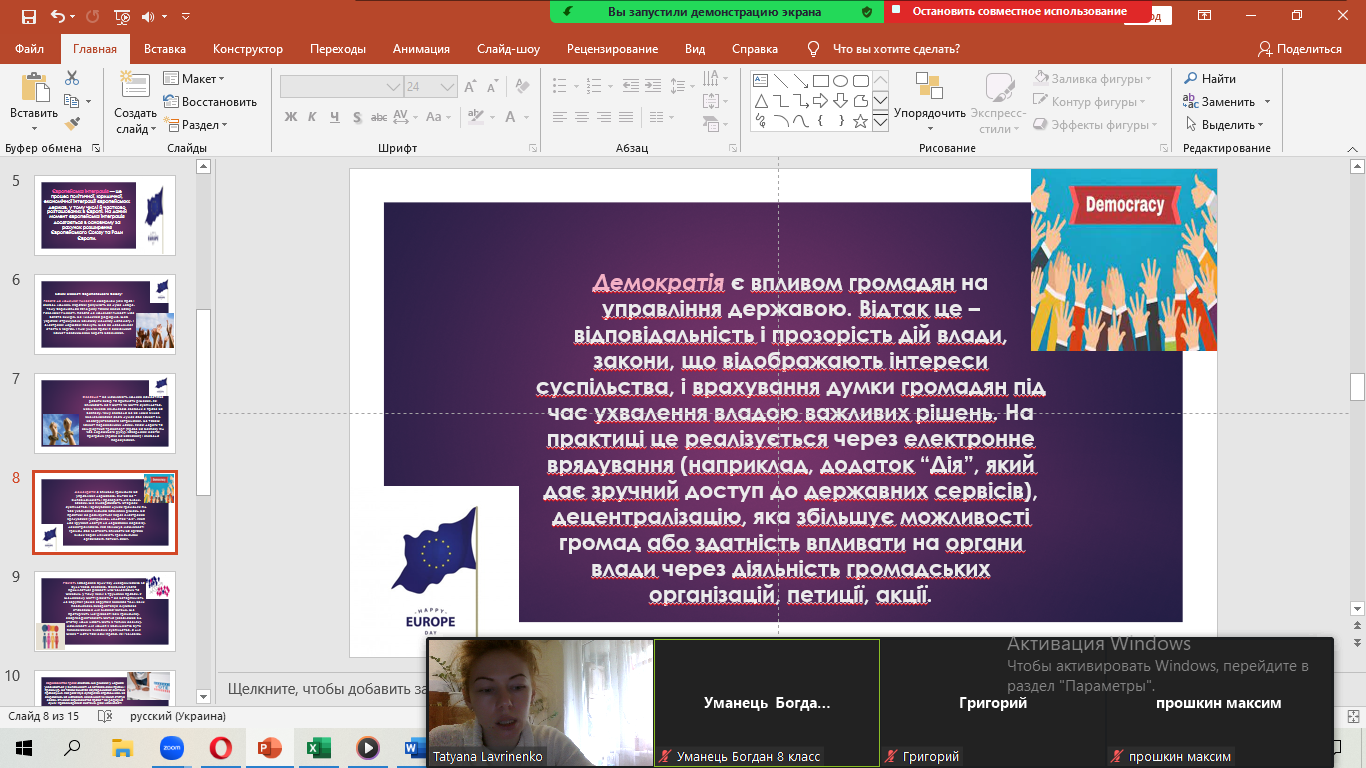This screenshot has width=1366, height=768.
Task: Select the oval shape in gallery
Action: click(x=841, y=81)
